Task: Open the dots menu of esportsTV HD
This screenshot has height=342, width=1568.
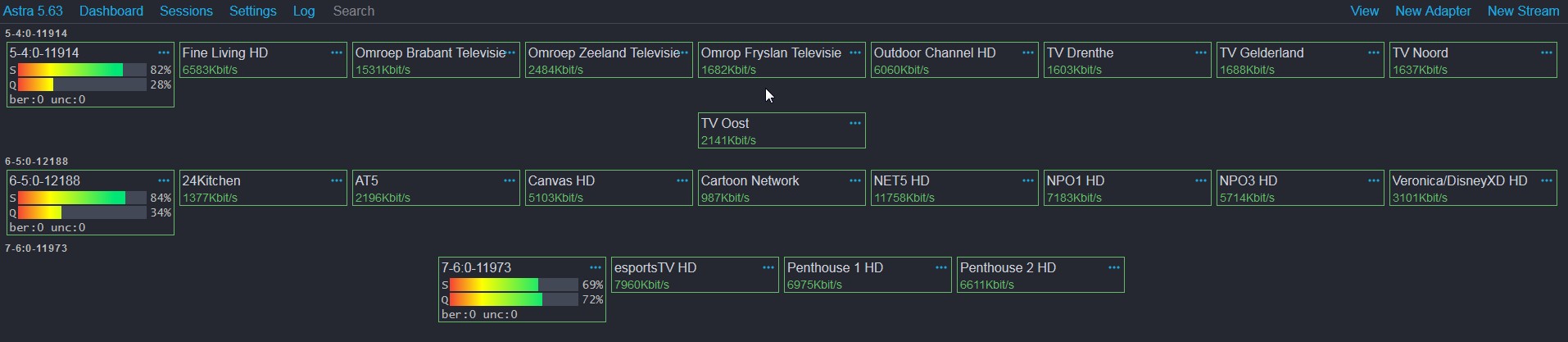Action: point(768,267)
